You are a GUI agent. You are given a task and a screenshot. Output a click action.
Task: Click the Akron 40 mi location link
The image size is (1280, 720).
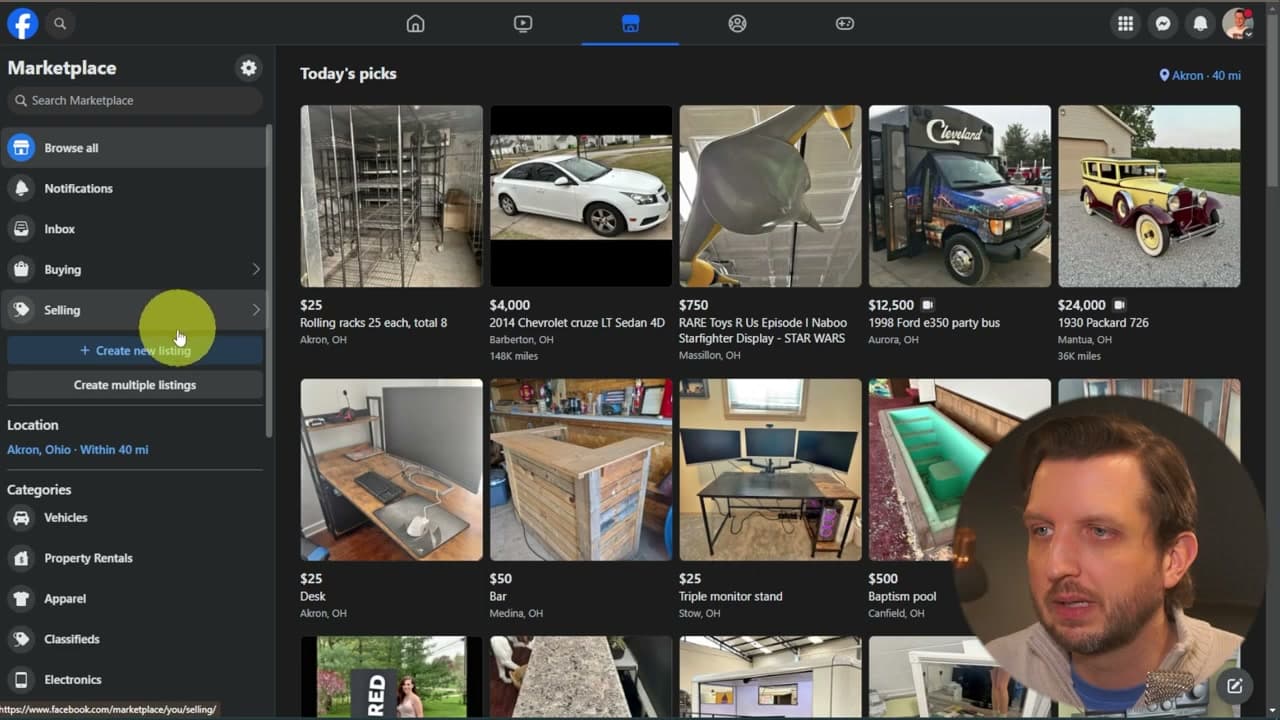pos(1200,76)
